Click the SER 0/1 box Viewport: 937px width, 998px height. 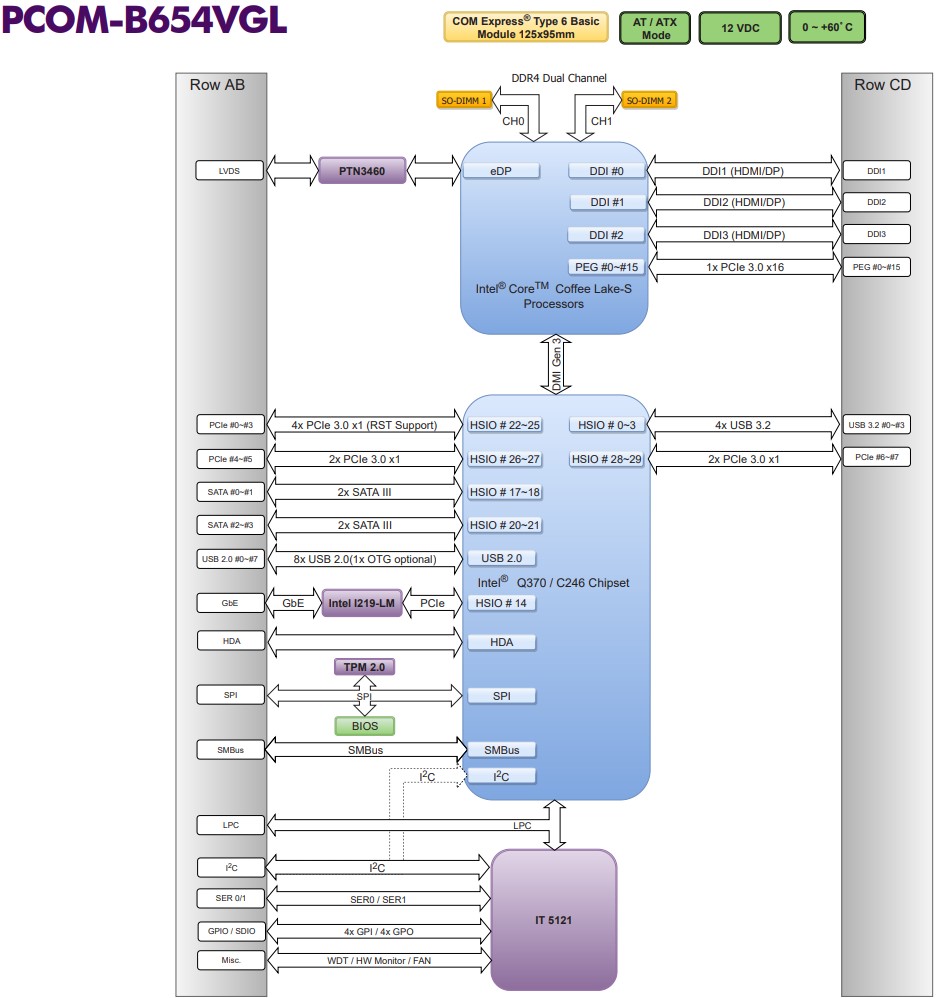(x=230, y=898)
